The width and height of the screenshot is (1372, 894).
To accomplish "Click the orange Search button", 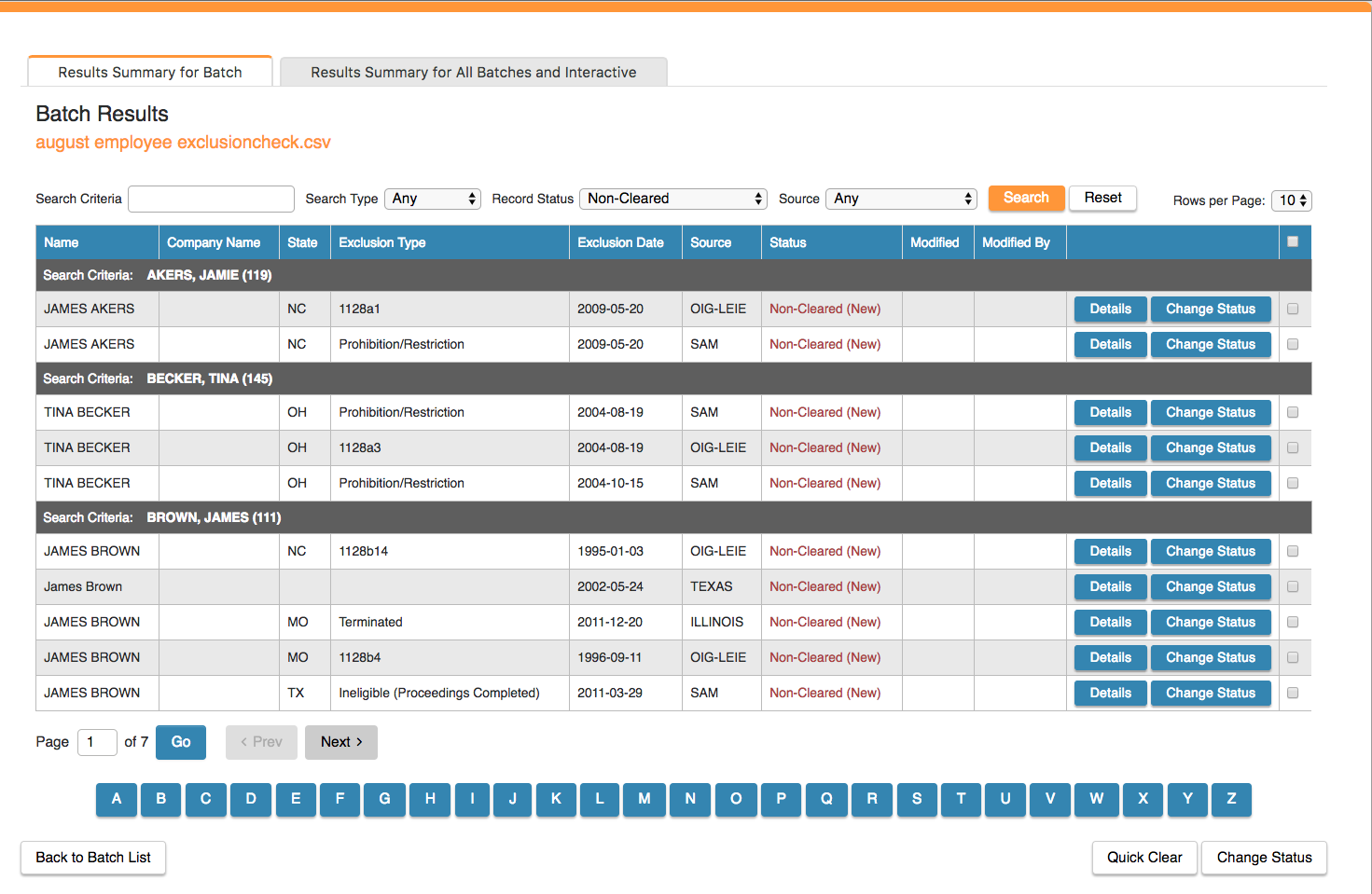I will coord(1026,198).
